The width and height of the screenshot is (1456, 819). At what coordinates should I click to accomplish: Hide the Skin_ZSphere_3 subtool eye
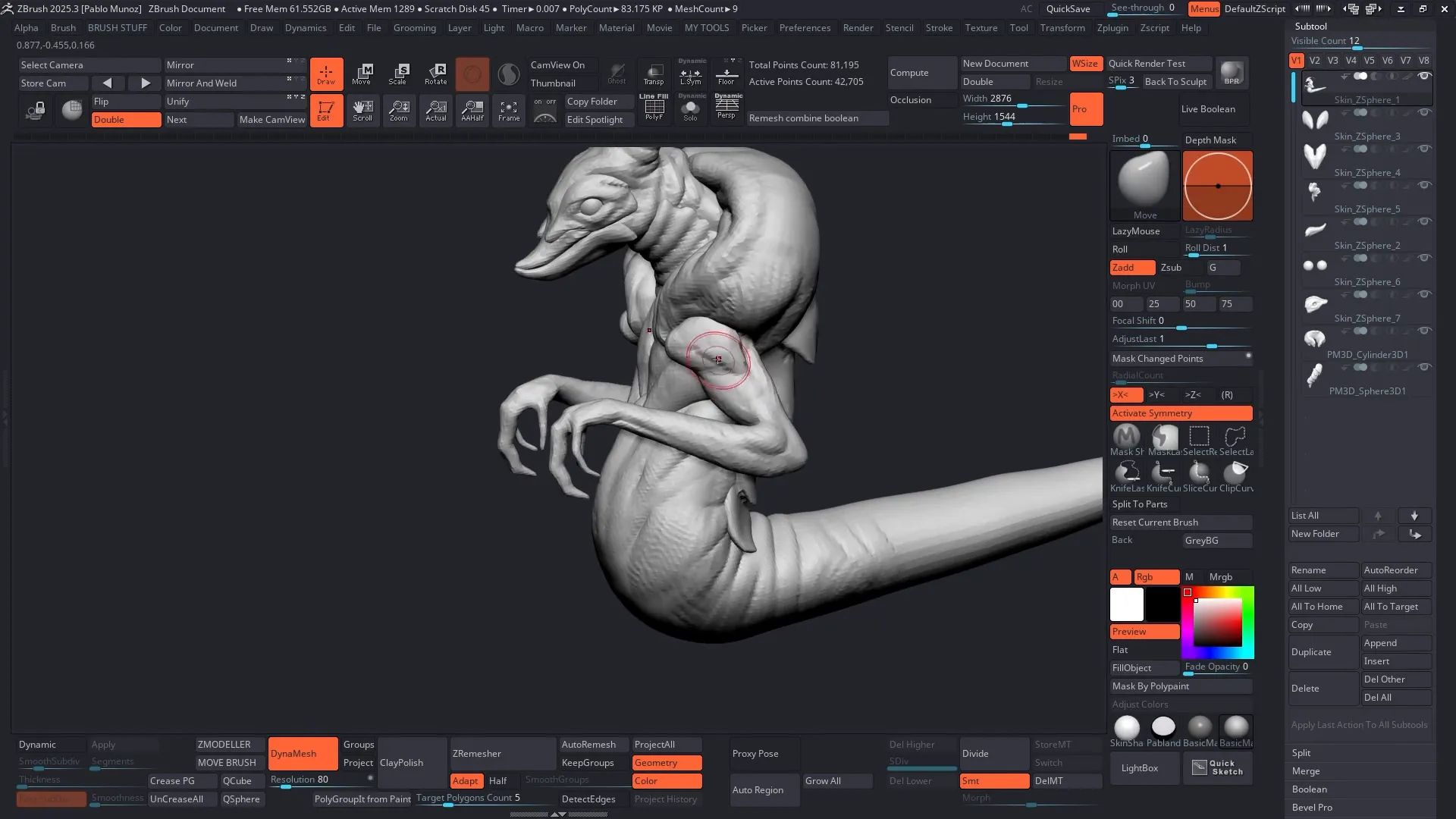point(1424,112)
